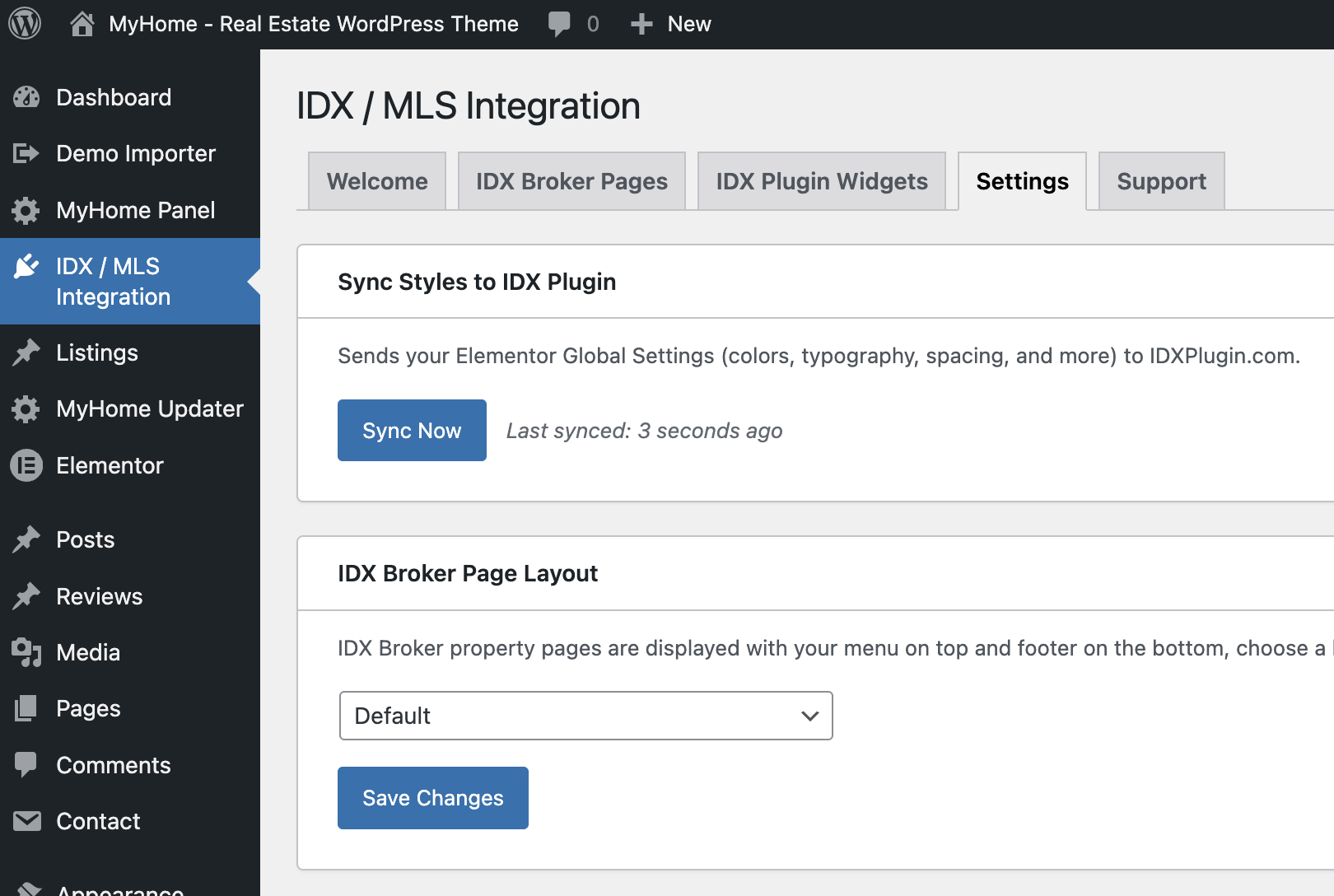Screen dimensions: 1334x896
Task: Click the home icon for MyHome site
Action: (x=82, y=24)
